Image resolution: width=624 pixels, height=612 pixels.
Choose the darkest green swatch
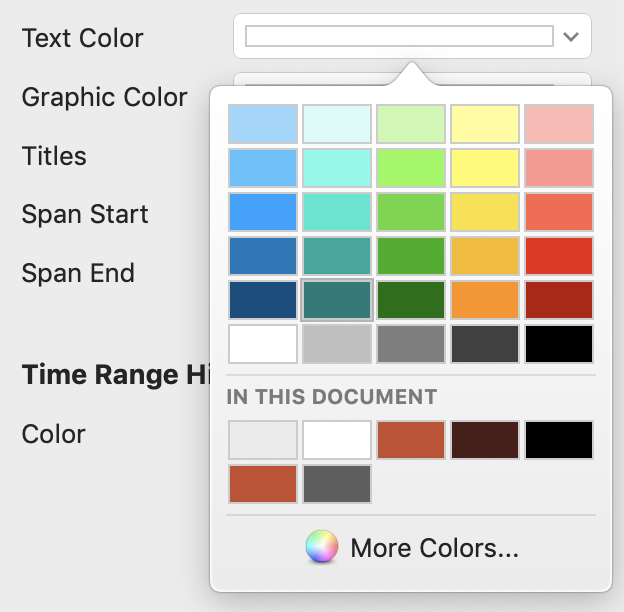click(x=411, y=300)
